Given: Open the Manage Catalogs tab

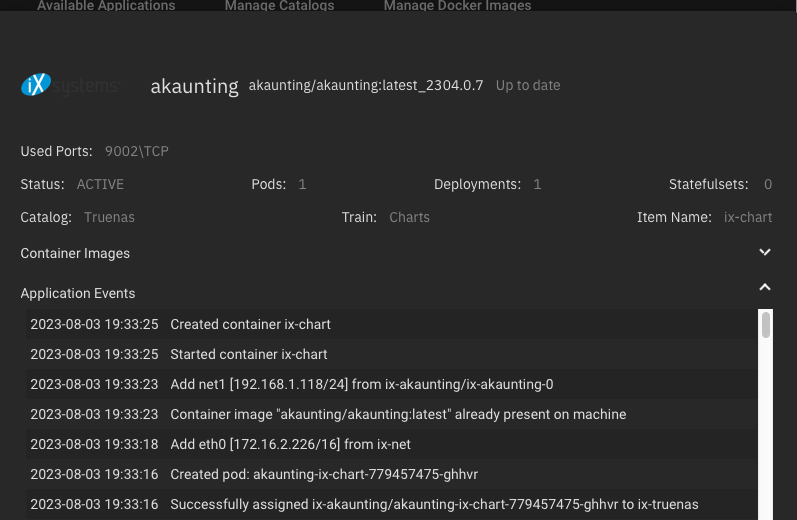Looking at the screenshot, I should [279, 6].
